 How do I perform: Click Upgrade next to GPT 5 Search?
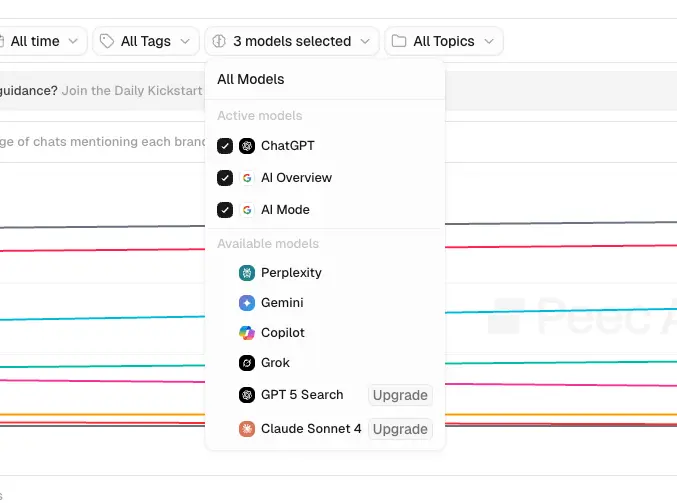(x=400, y=395)
